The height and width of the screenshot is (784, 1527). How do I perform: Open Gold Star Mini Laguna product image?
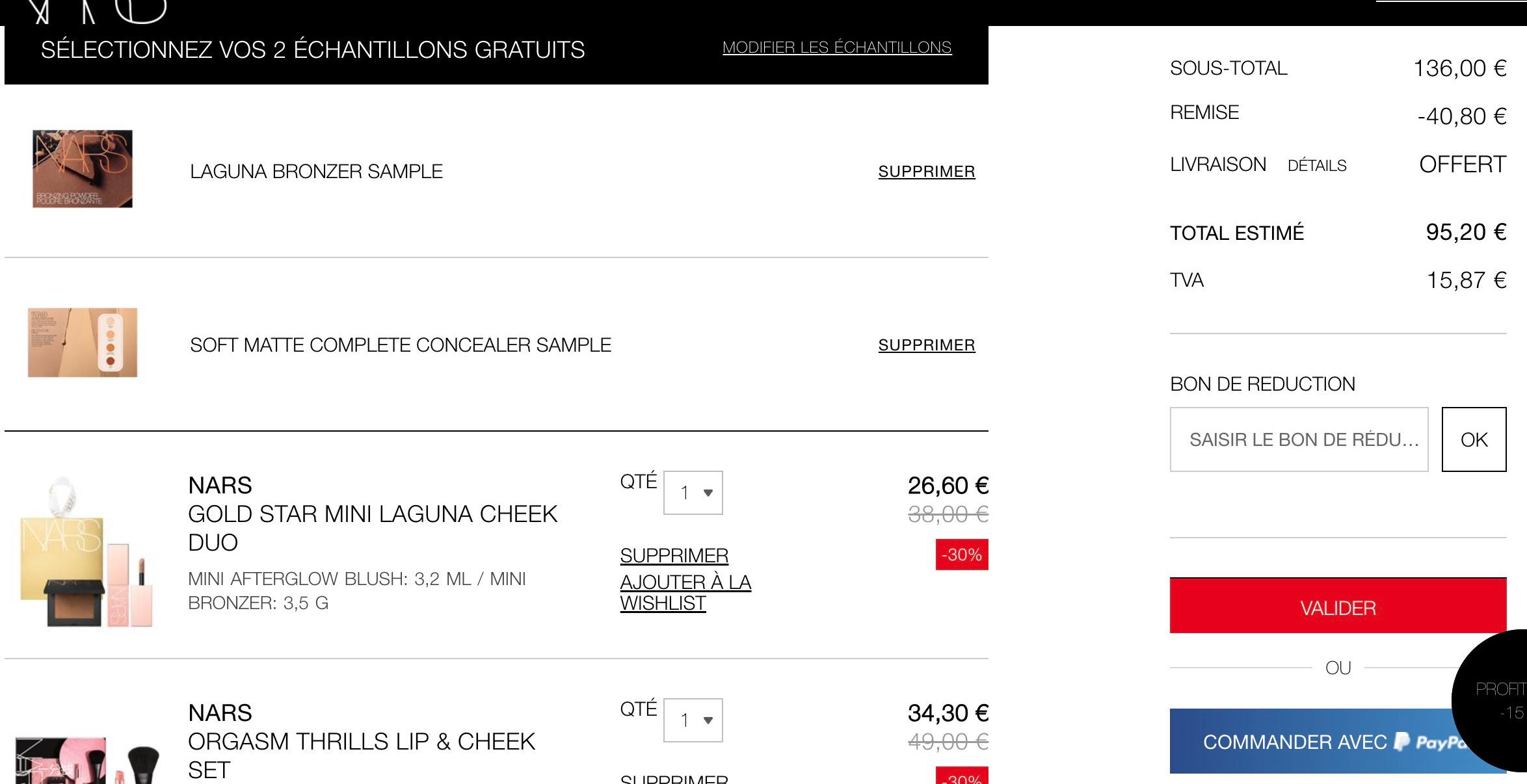86,552
